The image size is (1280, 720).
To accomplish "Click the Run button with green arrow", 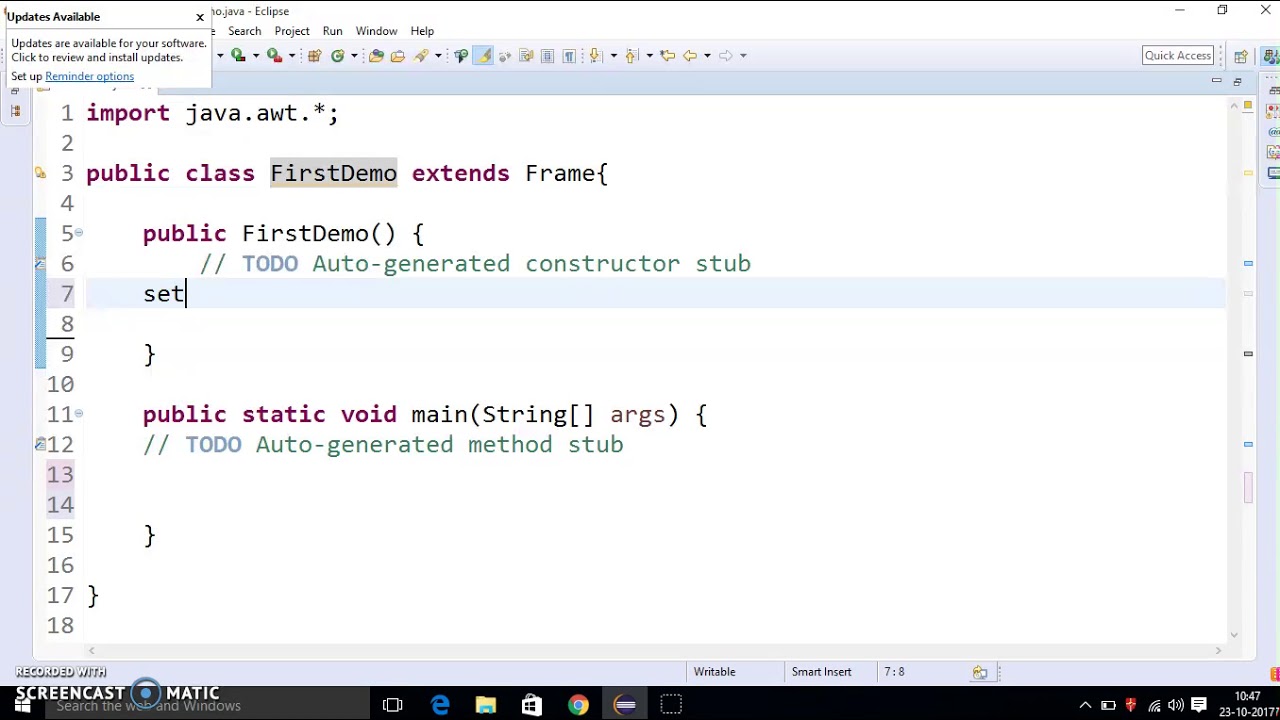I will point(238,55).
